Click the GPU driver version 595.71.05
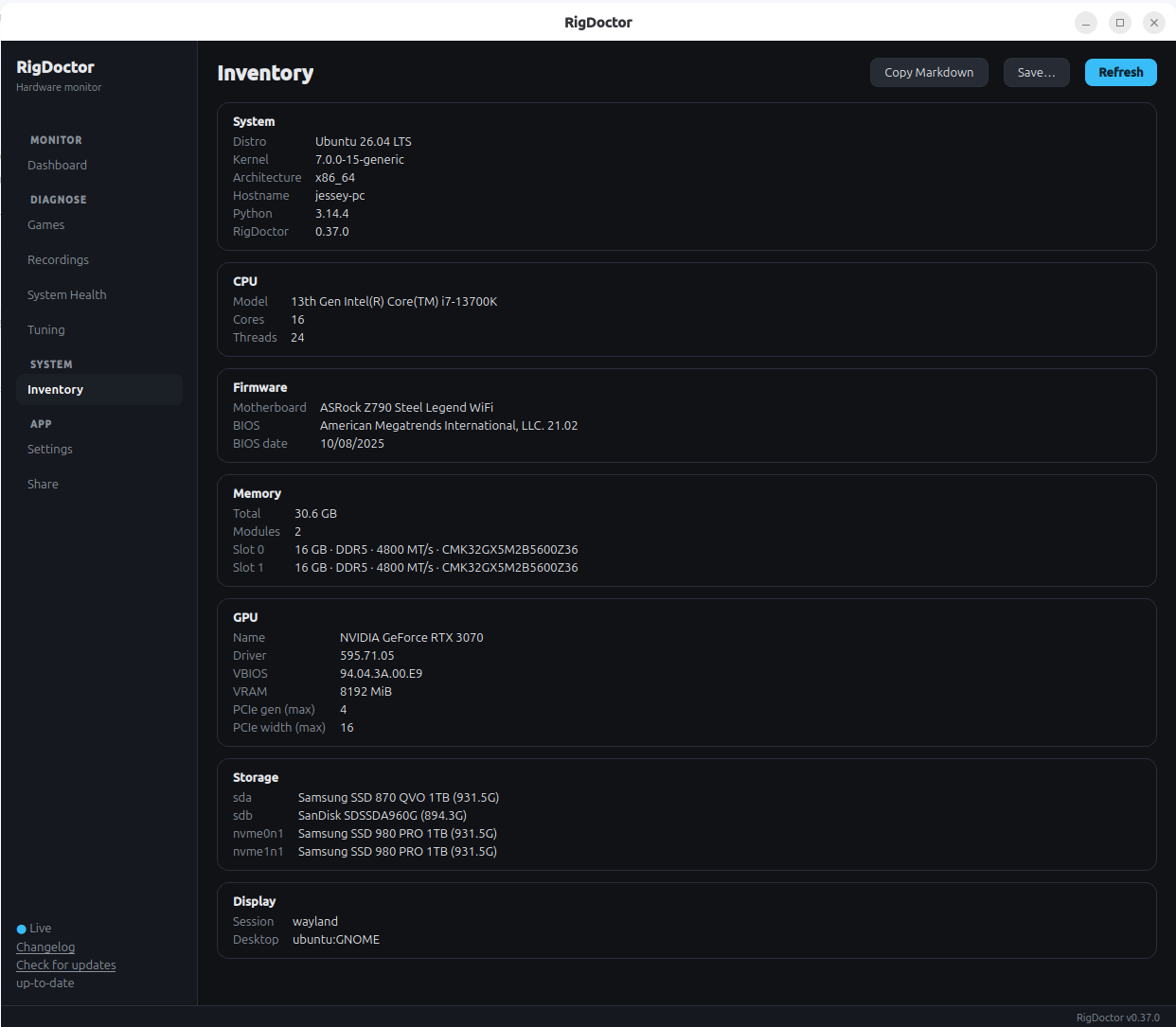Screen dimensions: 1176x1027 click(367, 655)
